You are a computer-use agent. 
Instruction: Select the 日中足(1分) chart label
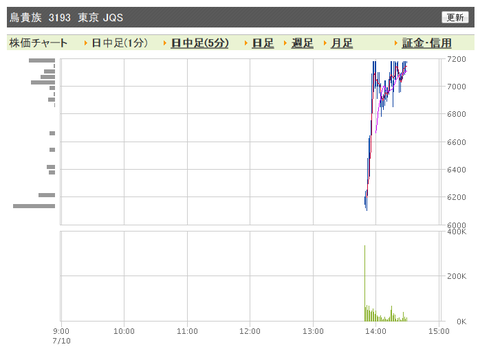120,43
